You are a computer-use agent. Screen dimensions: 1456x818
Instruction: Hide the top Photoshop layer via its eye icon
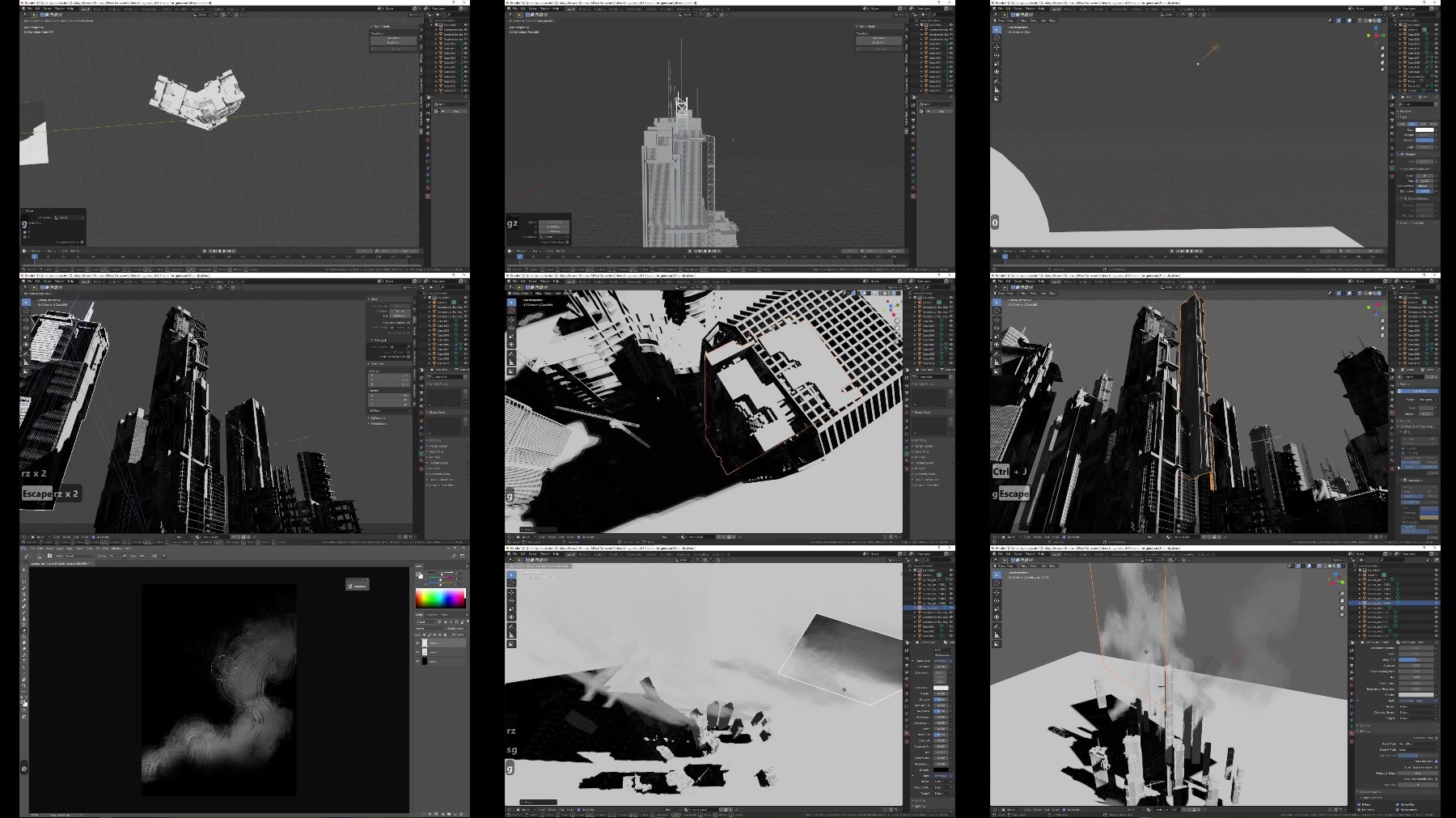point(417,643)
